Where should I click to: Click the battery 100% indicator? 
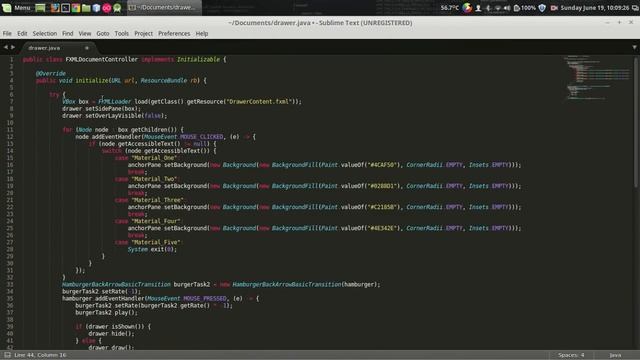point(524,8)
